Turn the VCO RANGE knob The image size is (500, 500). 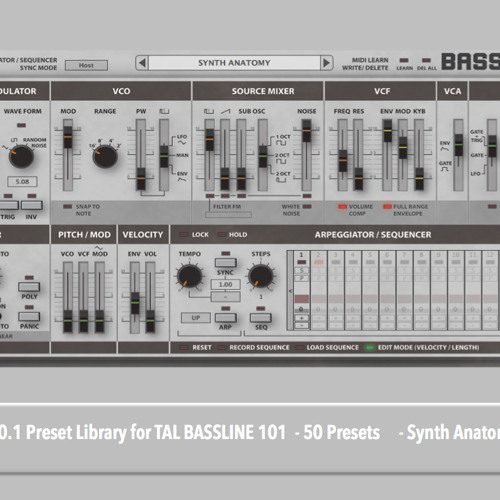[x=105, y=156]
